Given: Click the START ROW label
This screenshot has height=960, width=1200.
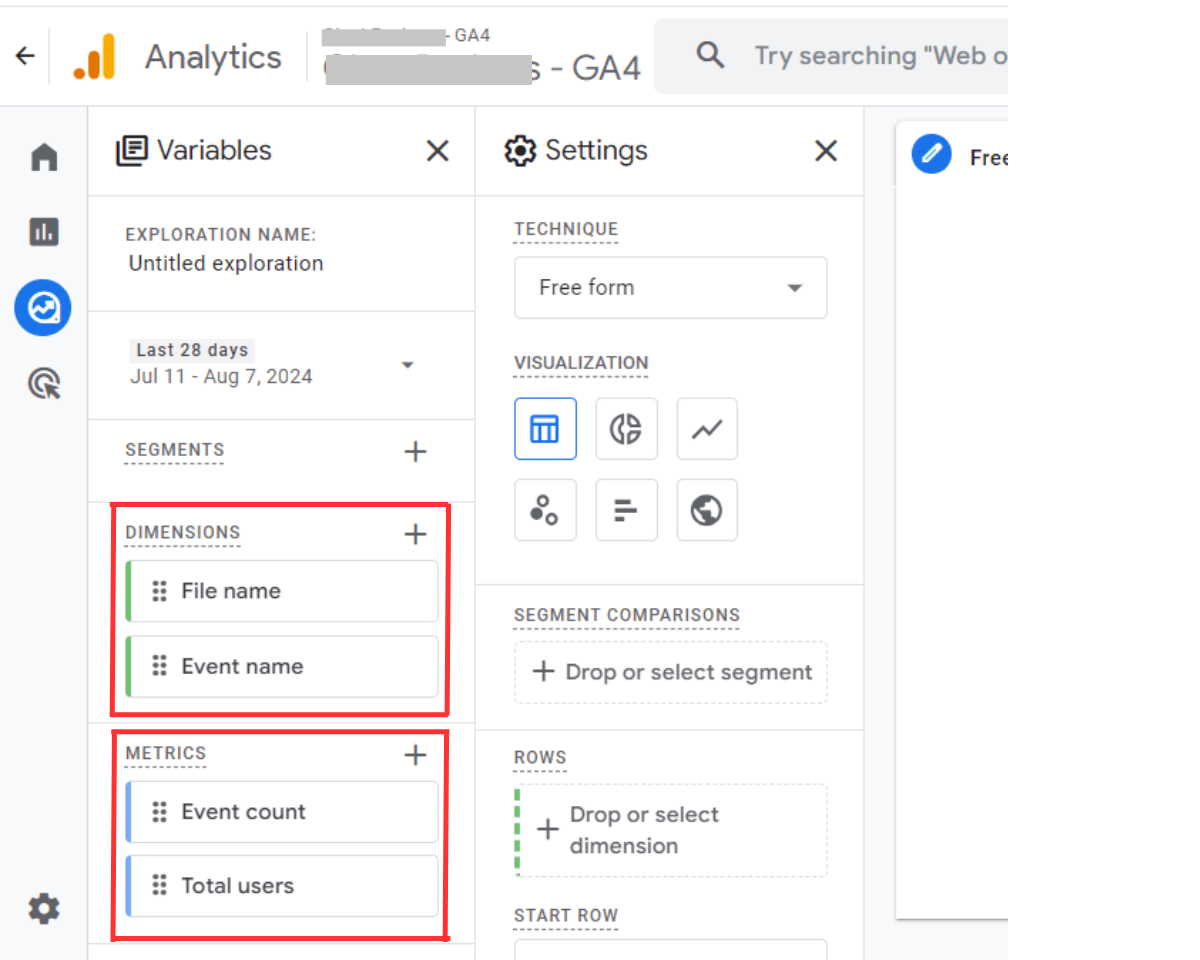Looking at the screenshot, I should pyautogui.click(x=566, y=916).
